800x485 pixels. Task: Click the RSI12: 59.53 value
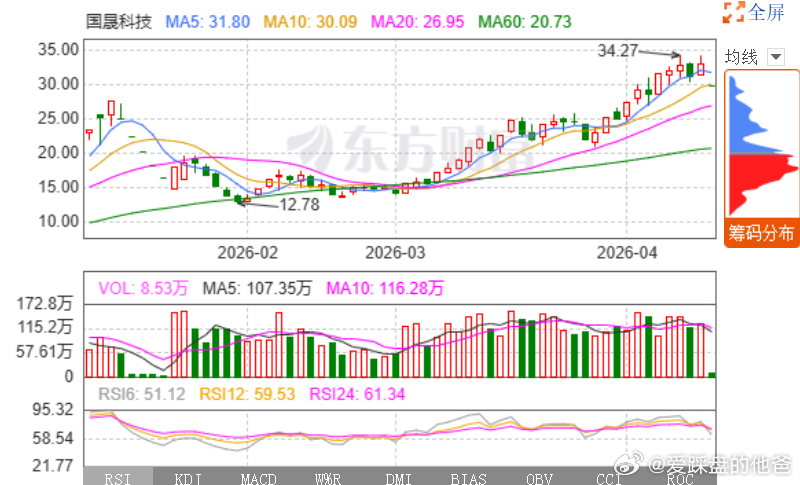(247, 394)
